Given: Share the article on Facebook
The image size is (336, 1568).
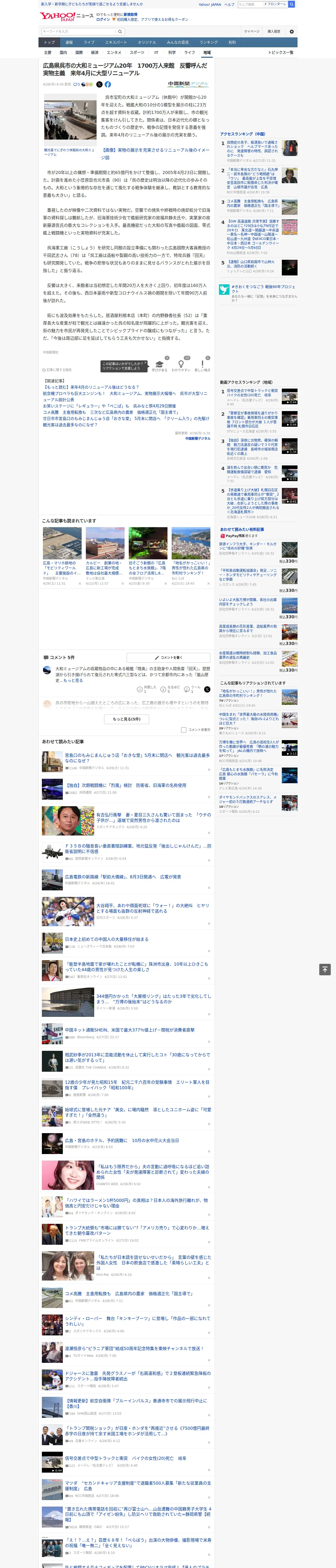Looking at the screenshot, I should (x=108, y=85).
